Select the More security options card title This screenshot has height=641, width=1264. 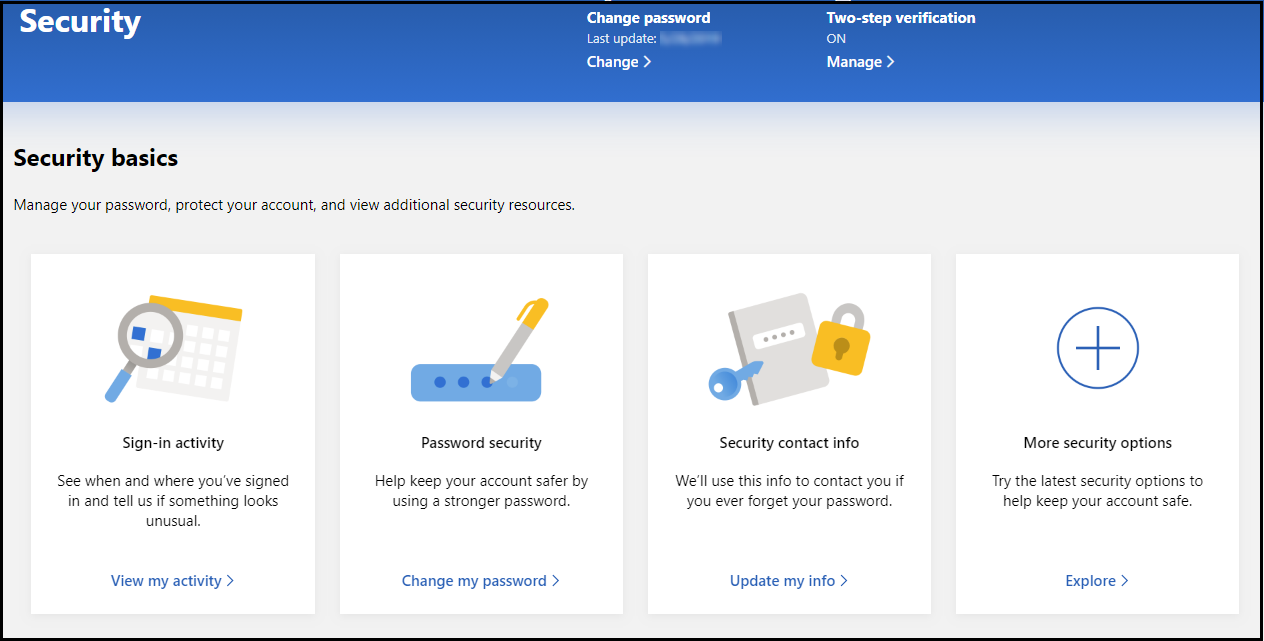click(1097, 443)
